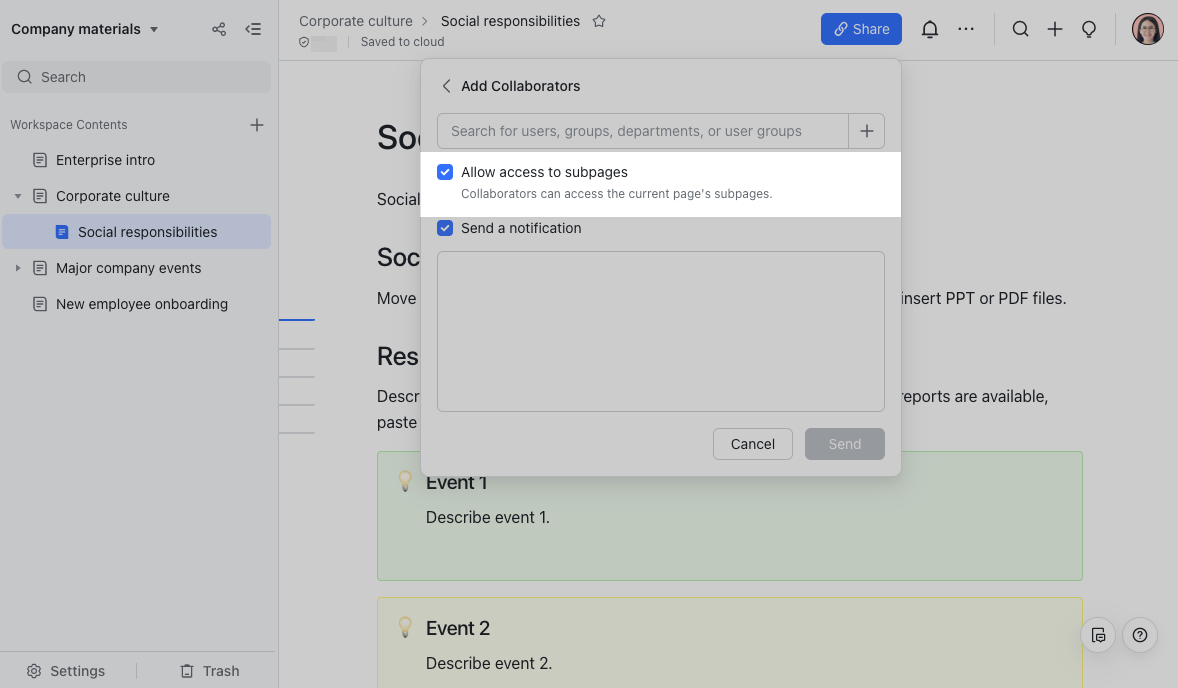Collapse the Corporate culture tree node
Image resolution: width=1178 pixels, height=688 pixels.
tap(18, 196)
